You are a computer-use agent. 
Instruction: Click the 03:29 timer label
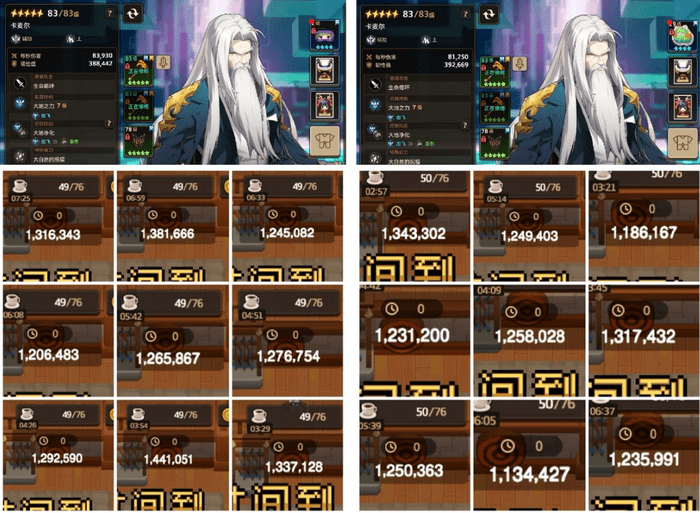click(260, 429)
